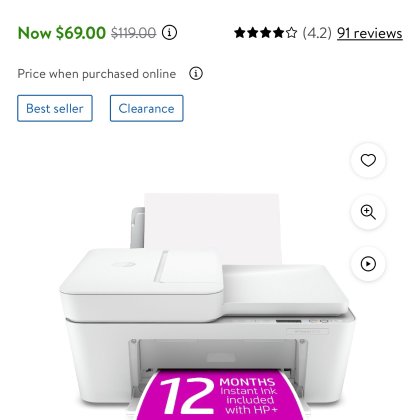Select the Best seller badge
Screen dimensions: 420x420
pos(55,108)
